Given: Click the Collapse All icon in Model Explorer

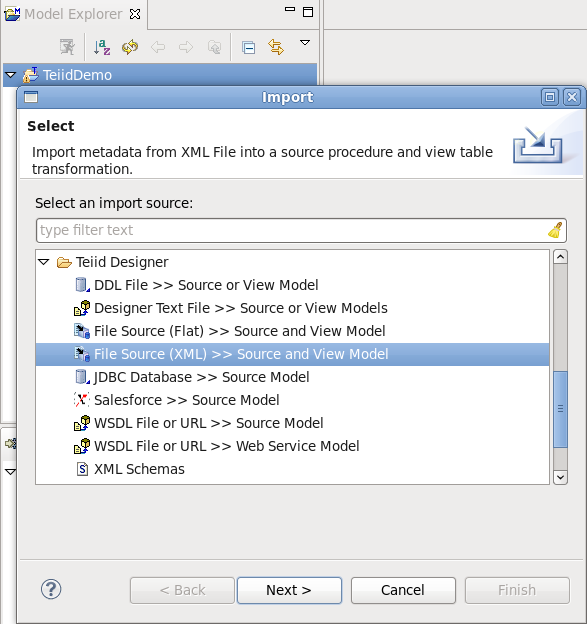Looking at the screenshot, I should tap(248, 48).
